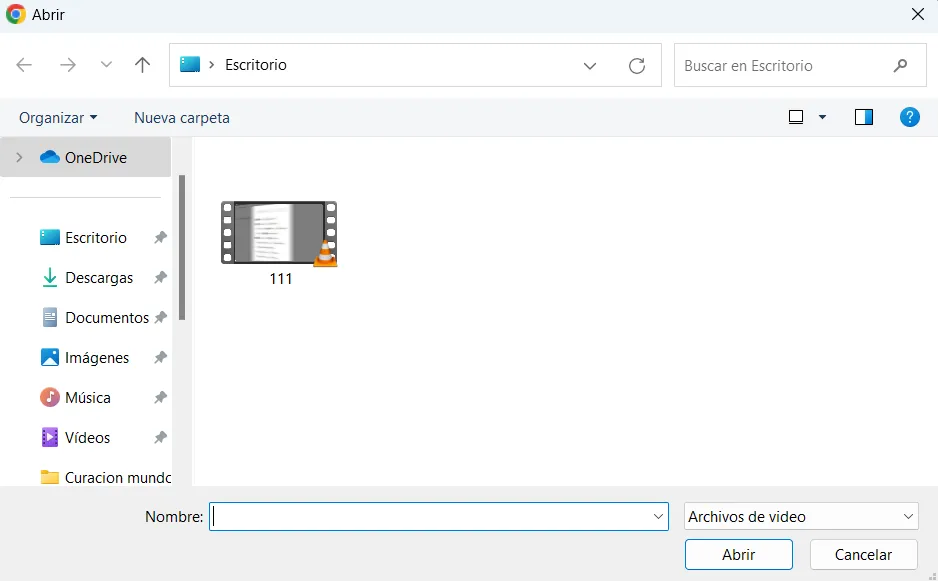Image resolution: width=938 pixels, height=581 pixels.
Task: Focus the Buscar en Escritorio search box
Action: pos(785,65)
